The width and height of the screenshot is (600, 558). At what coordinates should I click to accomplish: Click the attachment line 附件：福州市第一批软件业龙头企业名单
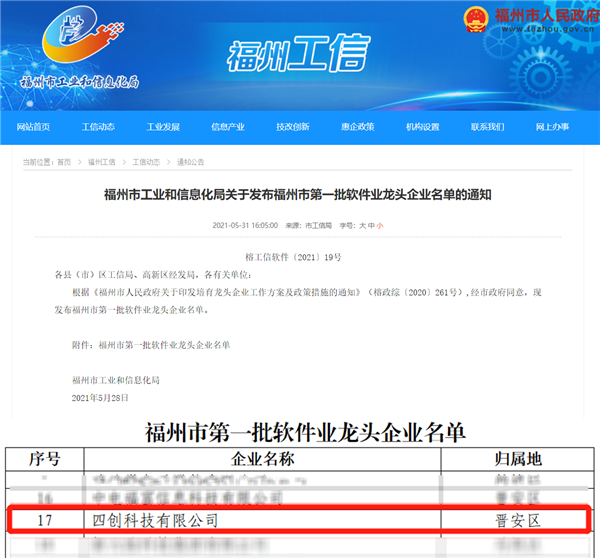point(151,345)
